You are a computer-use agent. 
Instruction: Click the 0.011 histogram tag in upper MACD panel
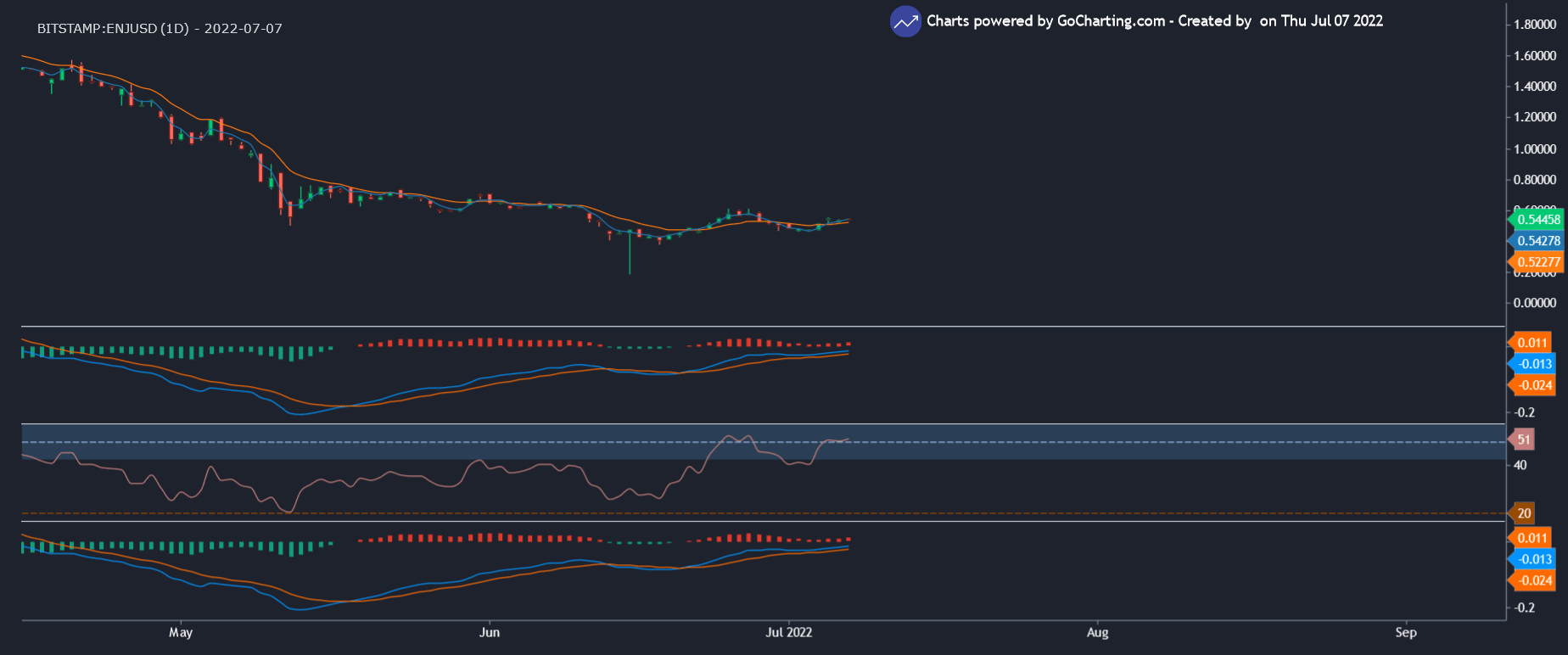[x=1532, y=343]
